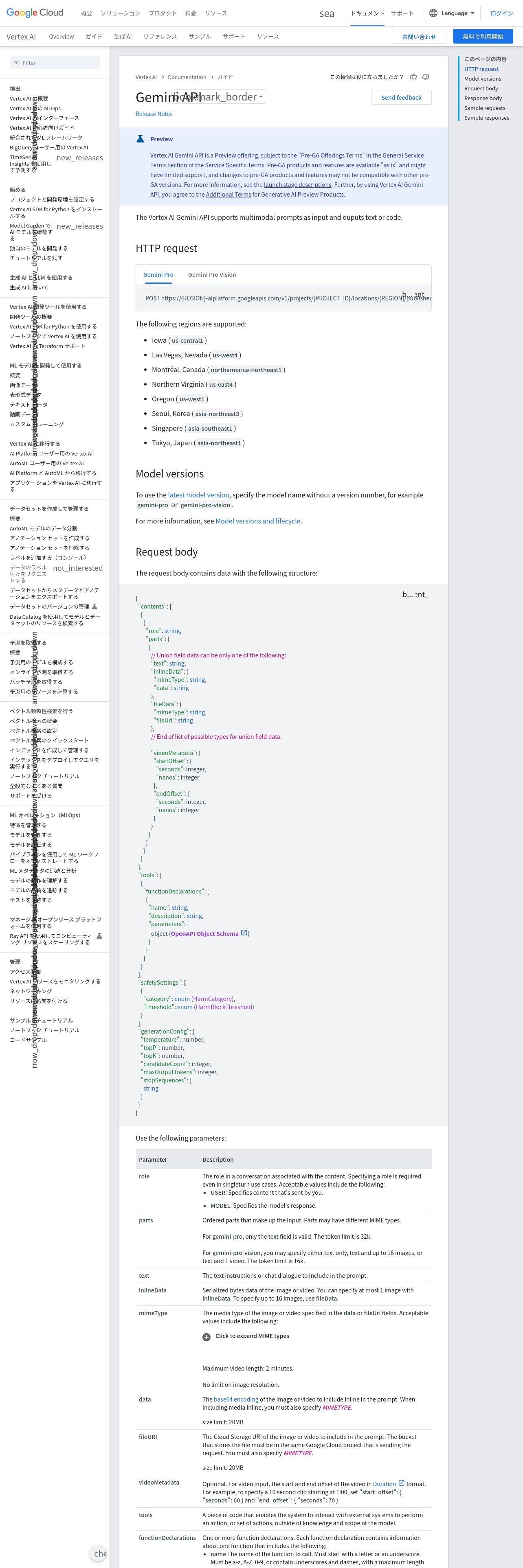Switch to the Gemini Pro tab
The image size is (523, 1568).
[x=158, y=274]
